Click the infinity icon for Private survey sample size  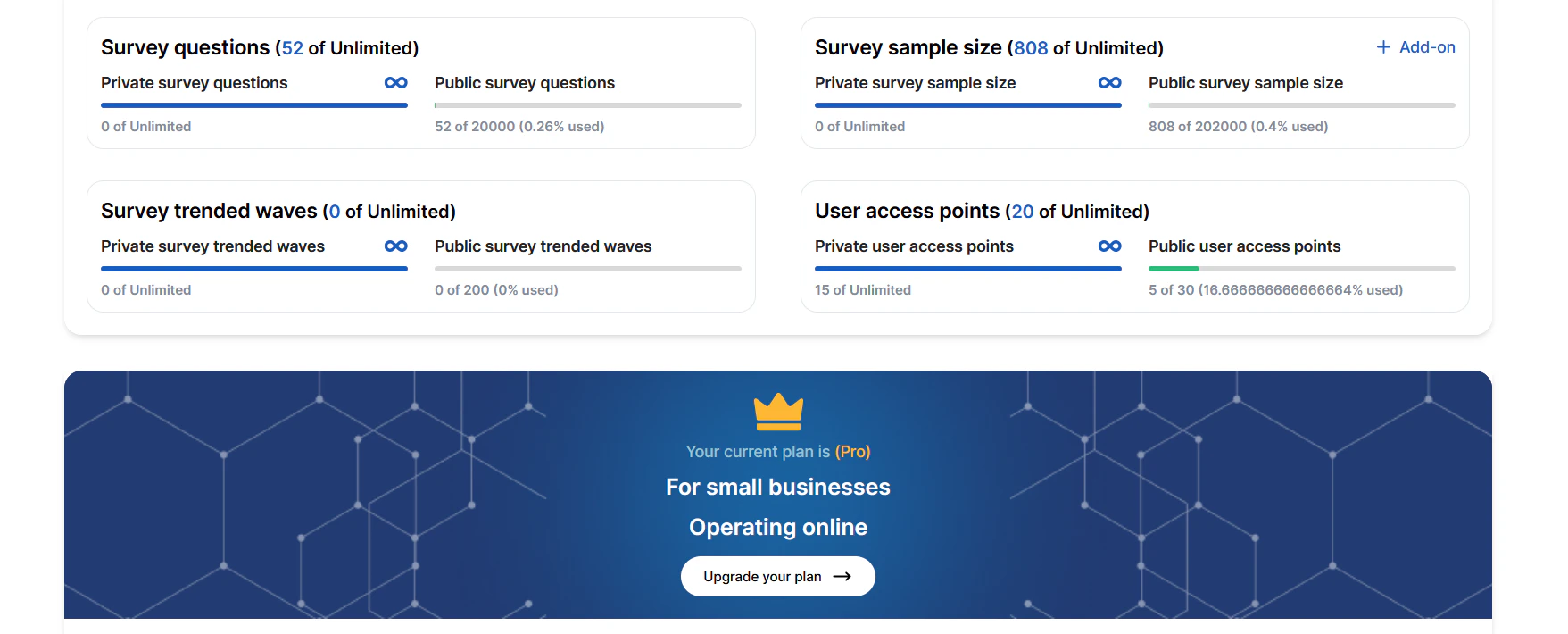click(1110, 82)
